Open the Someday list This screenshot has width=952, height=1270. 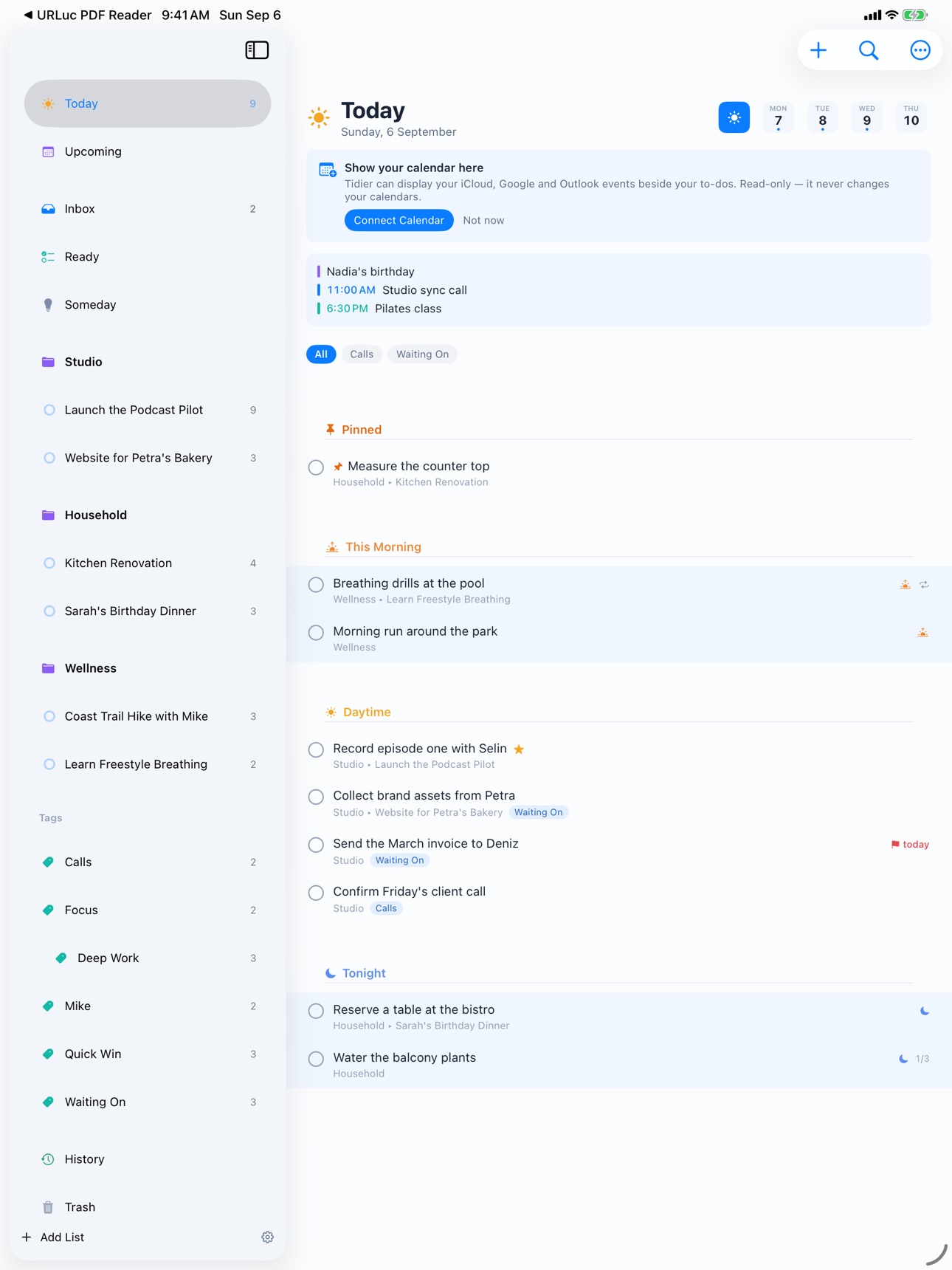point(148,305)
